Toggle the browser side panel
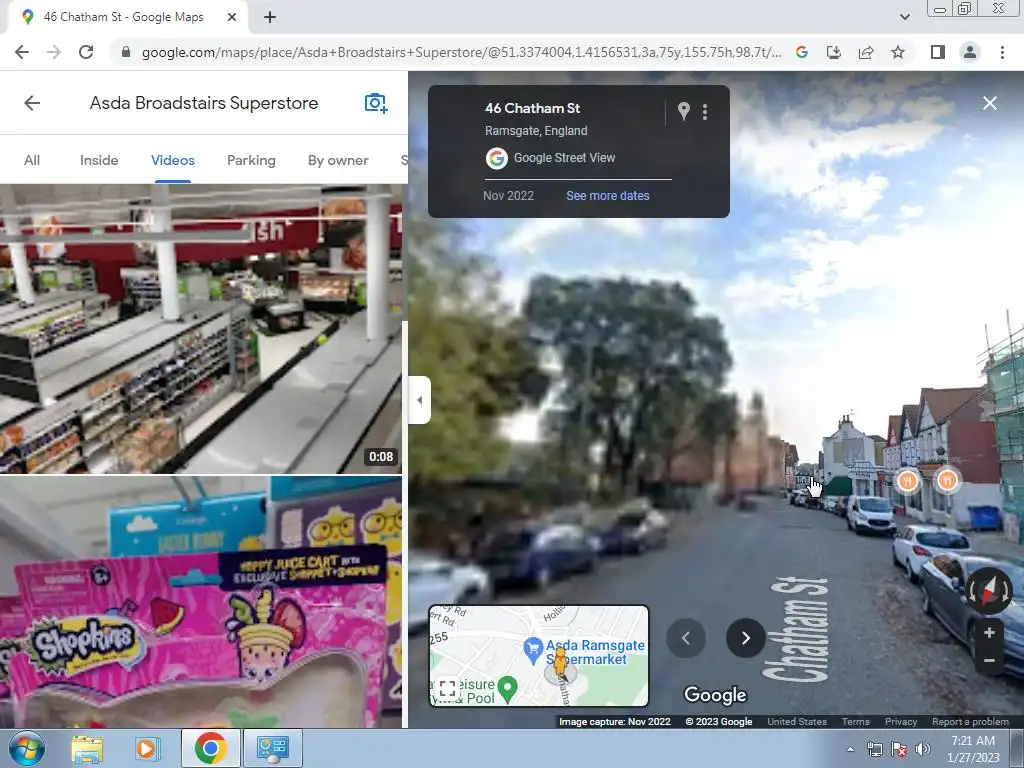1024x768 pixels. coord(938,52)
